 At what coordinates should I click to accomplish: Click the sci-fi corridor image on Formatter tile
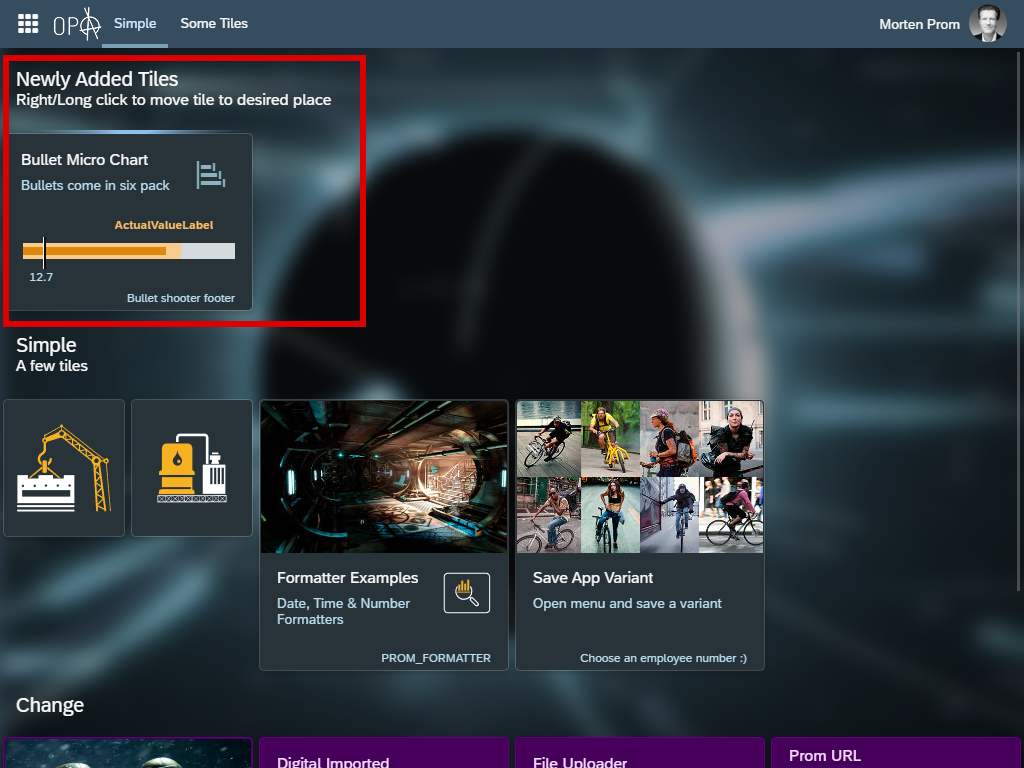383,477
